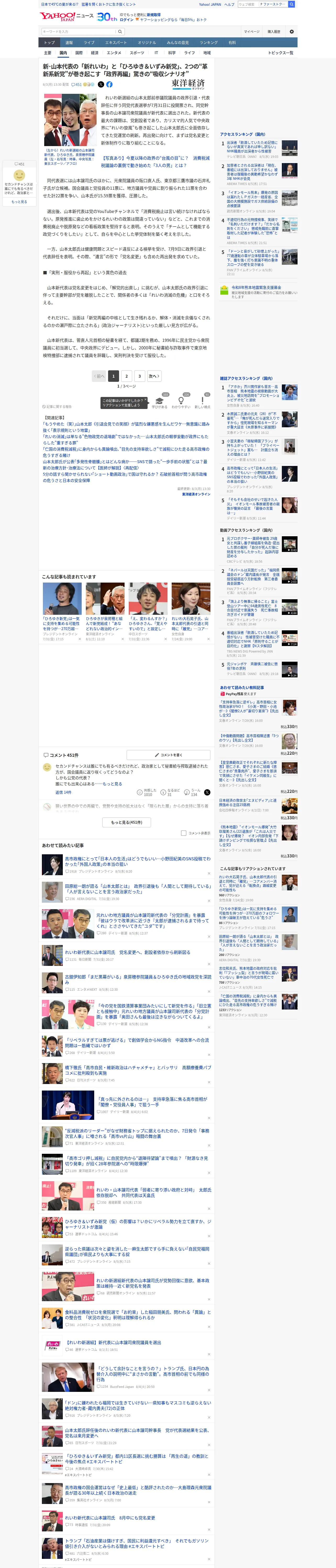Click the Yahoo! JAPAN News logo
This screenshot has height=1568, width=336.
coord(66,16)
